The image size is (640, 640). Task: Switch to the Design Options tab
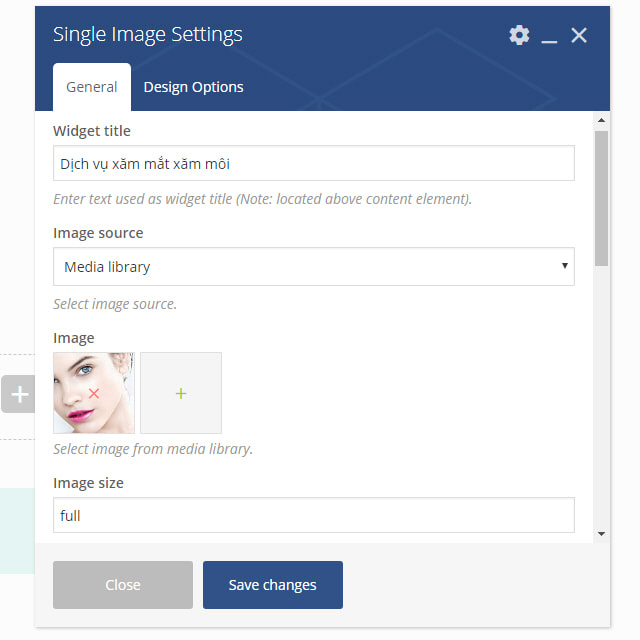coord(193,87)
